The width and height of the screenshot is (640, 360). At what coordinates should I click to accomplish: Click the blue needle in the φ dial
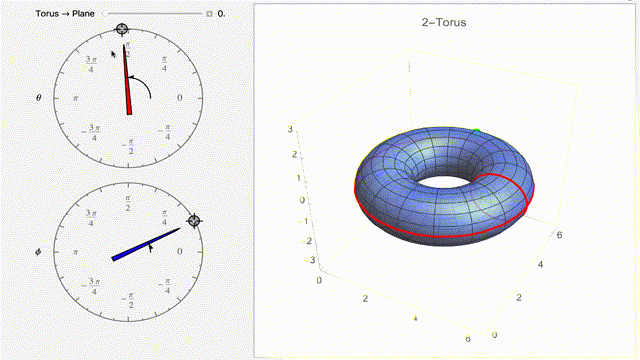point(146,244)
